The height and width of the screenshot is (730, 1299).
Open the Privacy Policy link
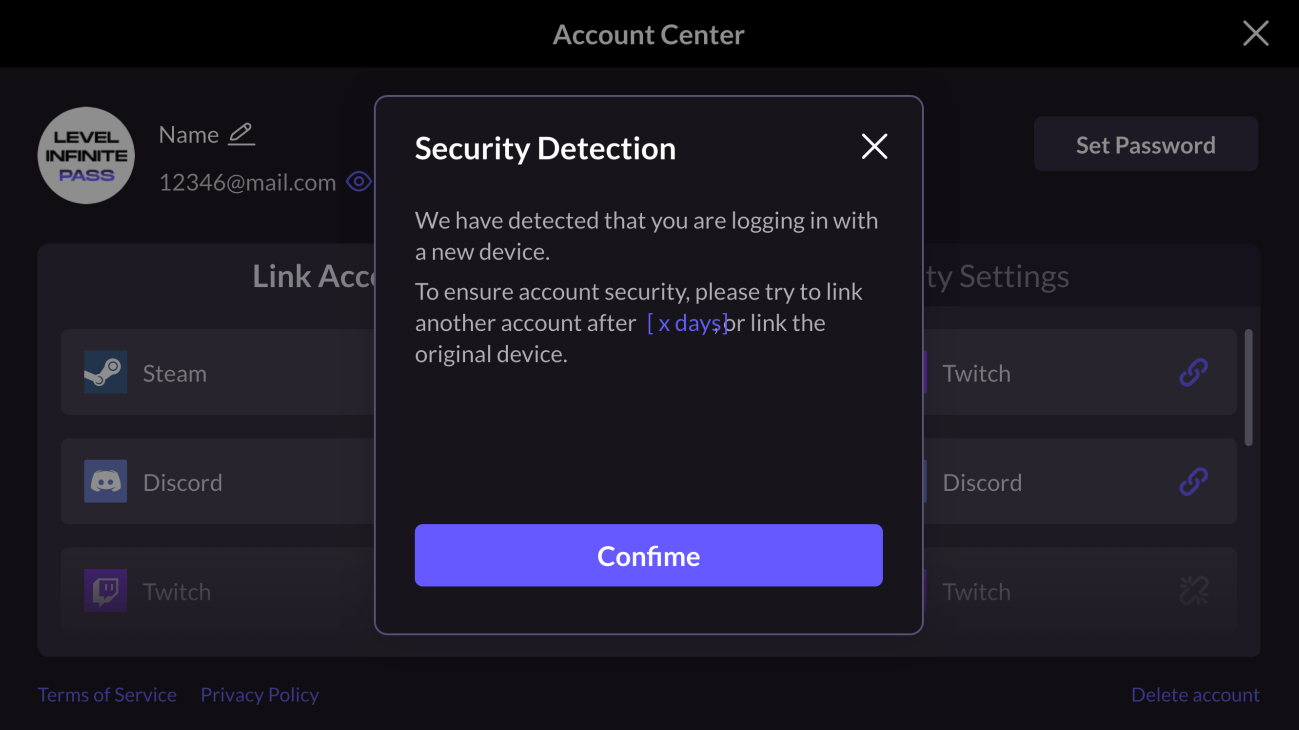click(x=259, y=695)
